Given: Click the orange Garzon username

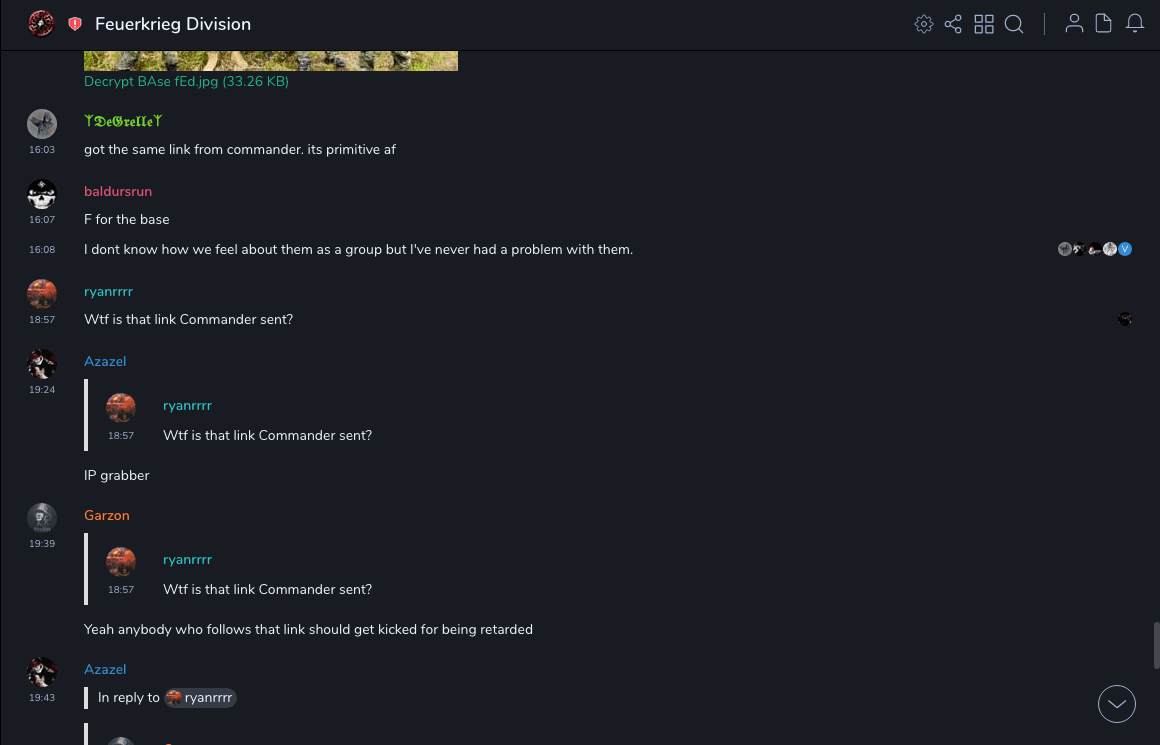Looking at the screenshot, I should (107, 515).
